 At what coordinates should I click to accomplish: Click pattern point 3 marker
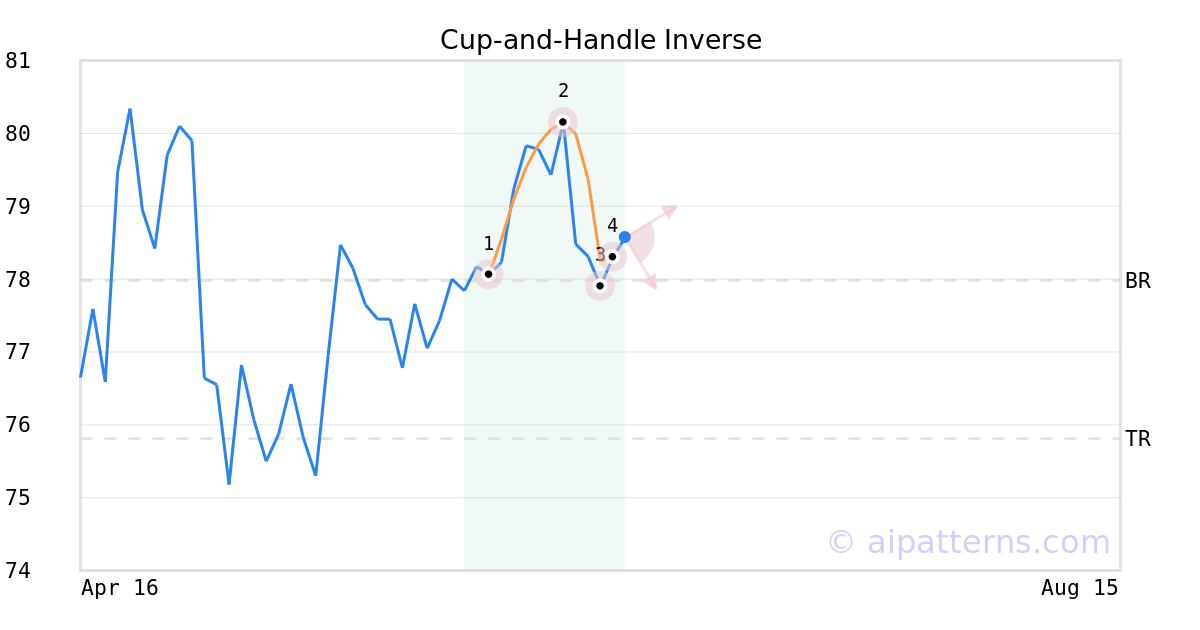600,286
